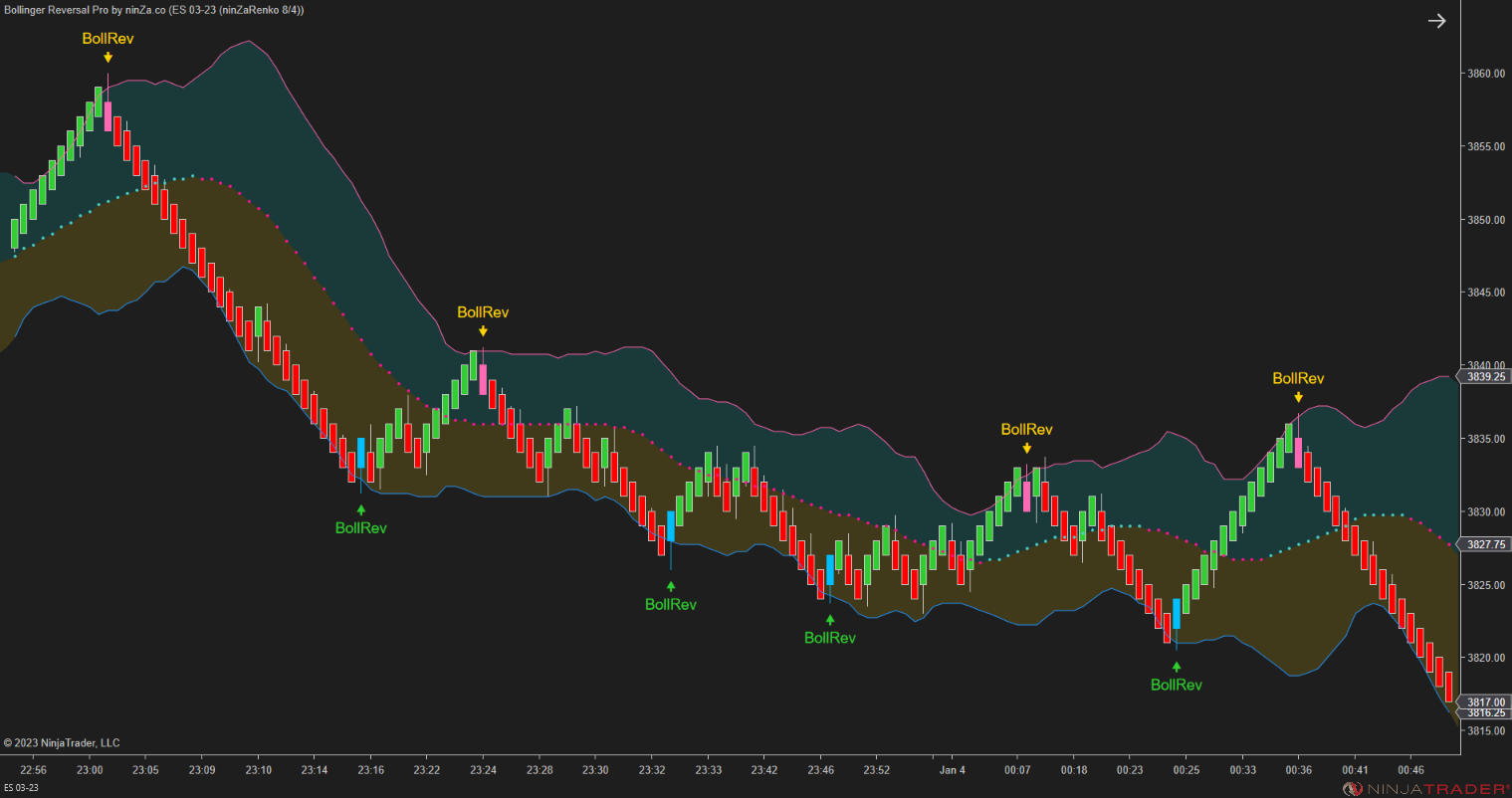Click the green BollRev arrow near 23:32
Image resolution: width=1512 pixels, height=798 pixels.
(x=670, y=585)
